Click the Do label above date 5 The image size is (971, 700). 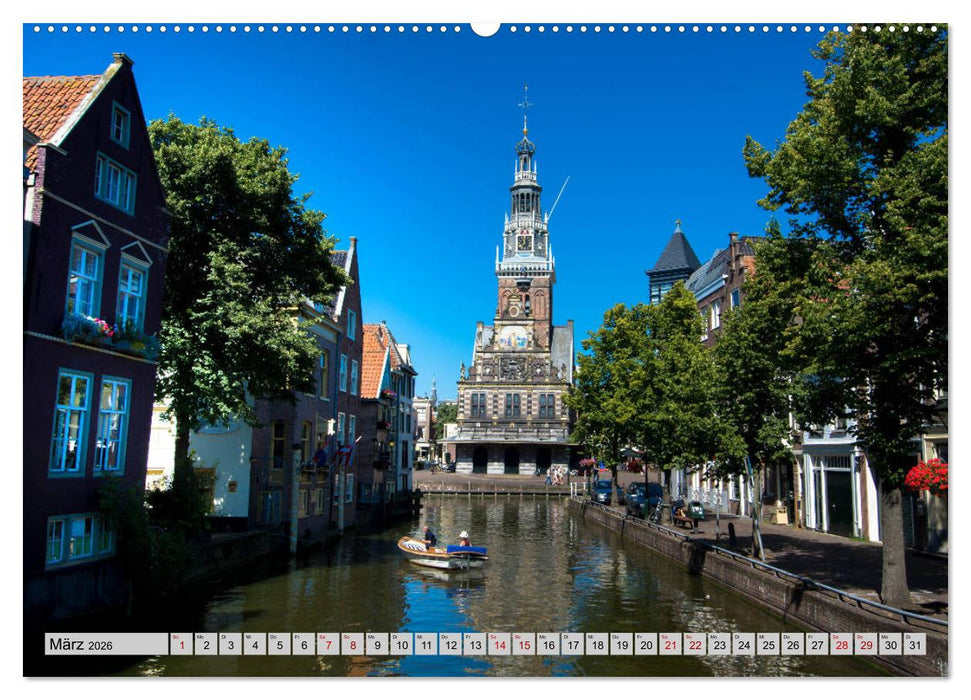[x=275, y=638]
